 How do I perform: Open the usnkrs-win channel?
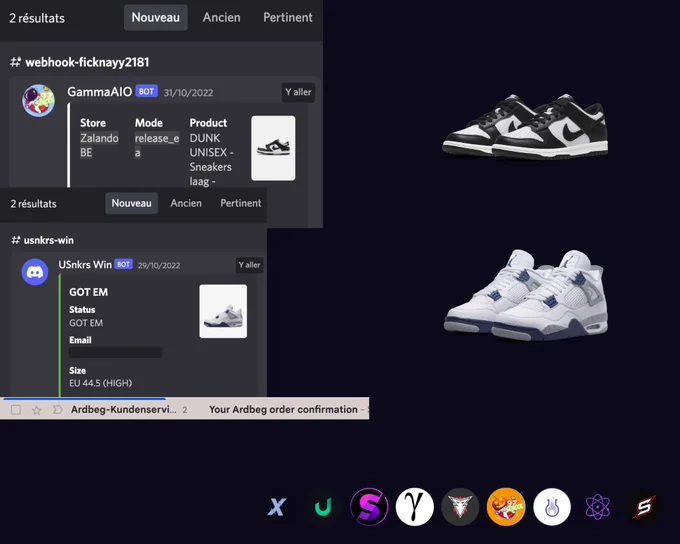49,240
